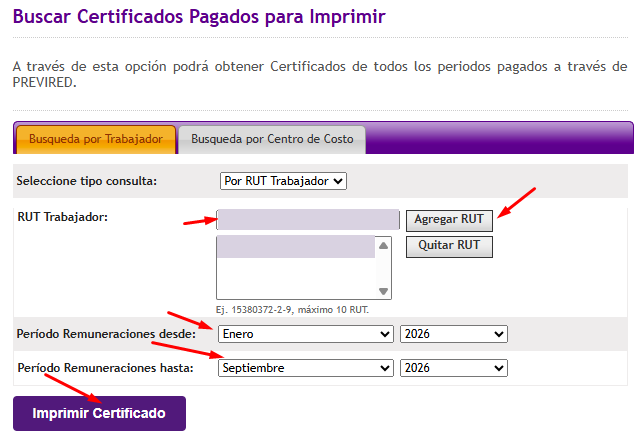Click the 'Buscar Certificados Pagados para Imprimir' heading
Screen dimensions: 640x435
point(199,17)
